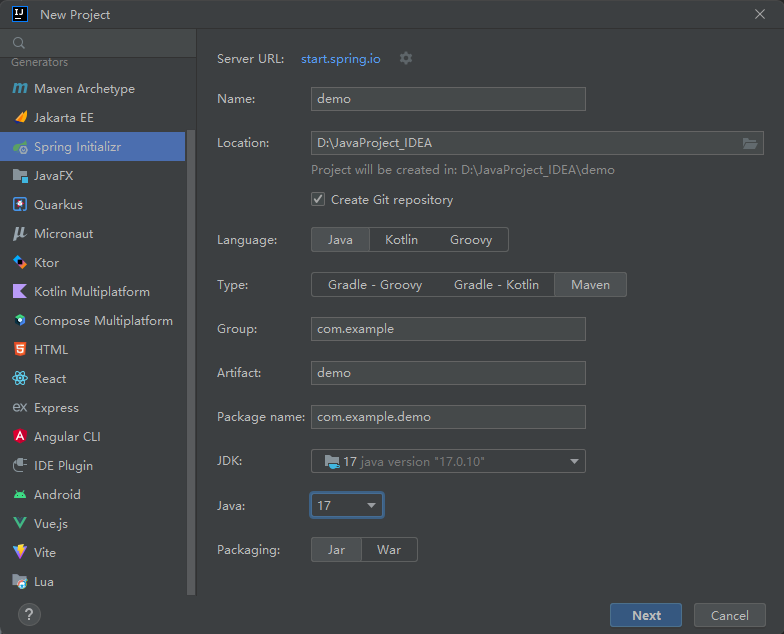Click the IntelliJ IDEA logo in title bar
The image size is (784, 634).
click(x=20, y=14)
